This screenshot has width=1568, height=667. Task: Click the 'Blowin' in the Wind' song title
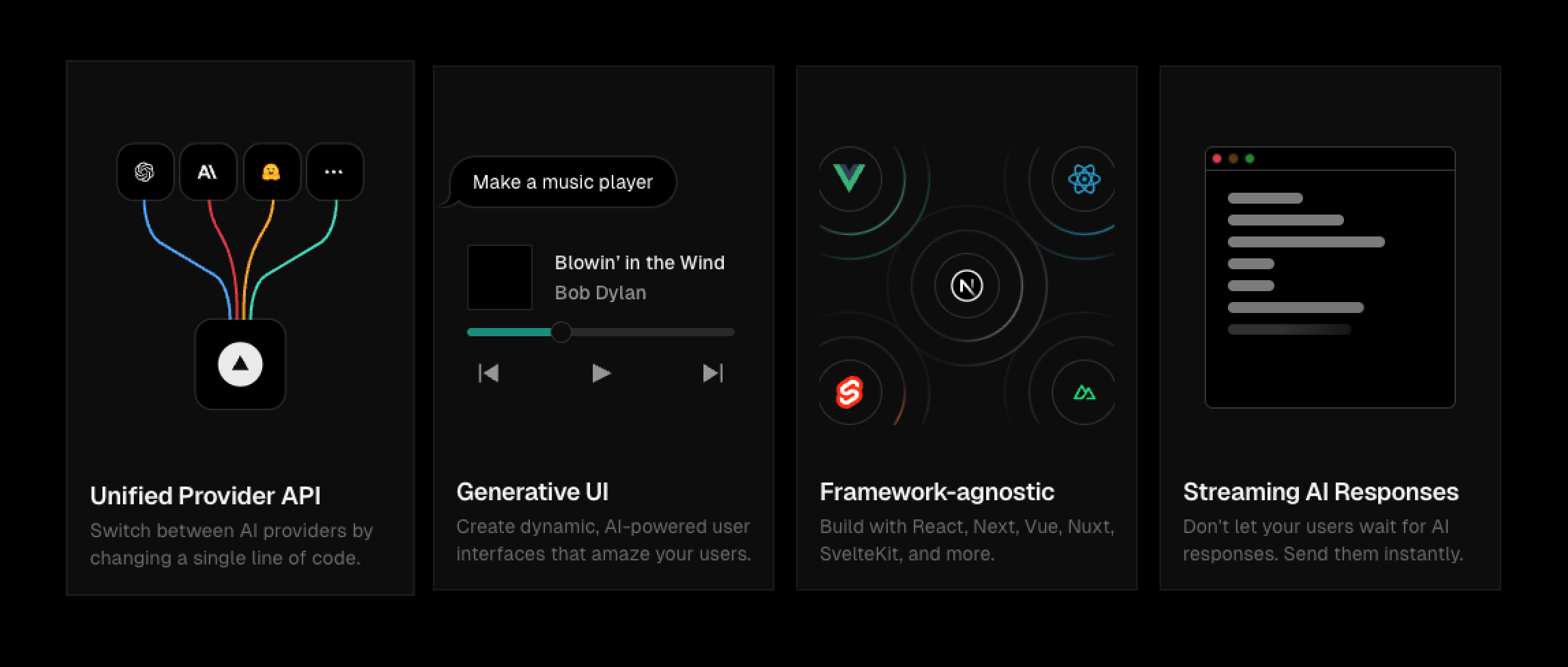[x=640, y=262]
